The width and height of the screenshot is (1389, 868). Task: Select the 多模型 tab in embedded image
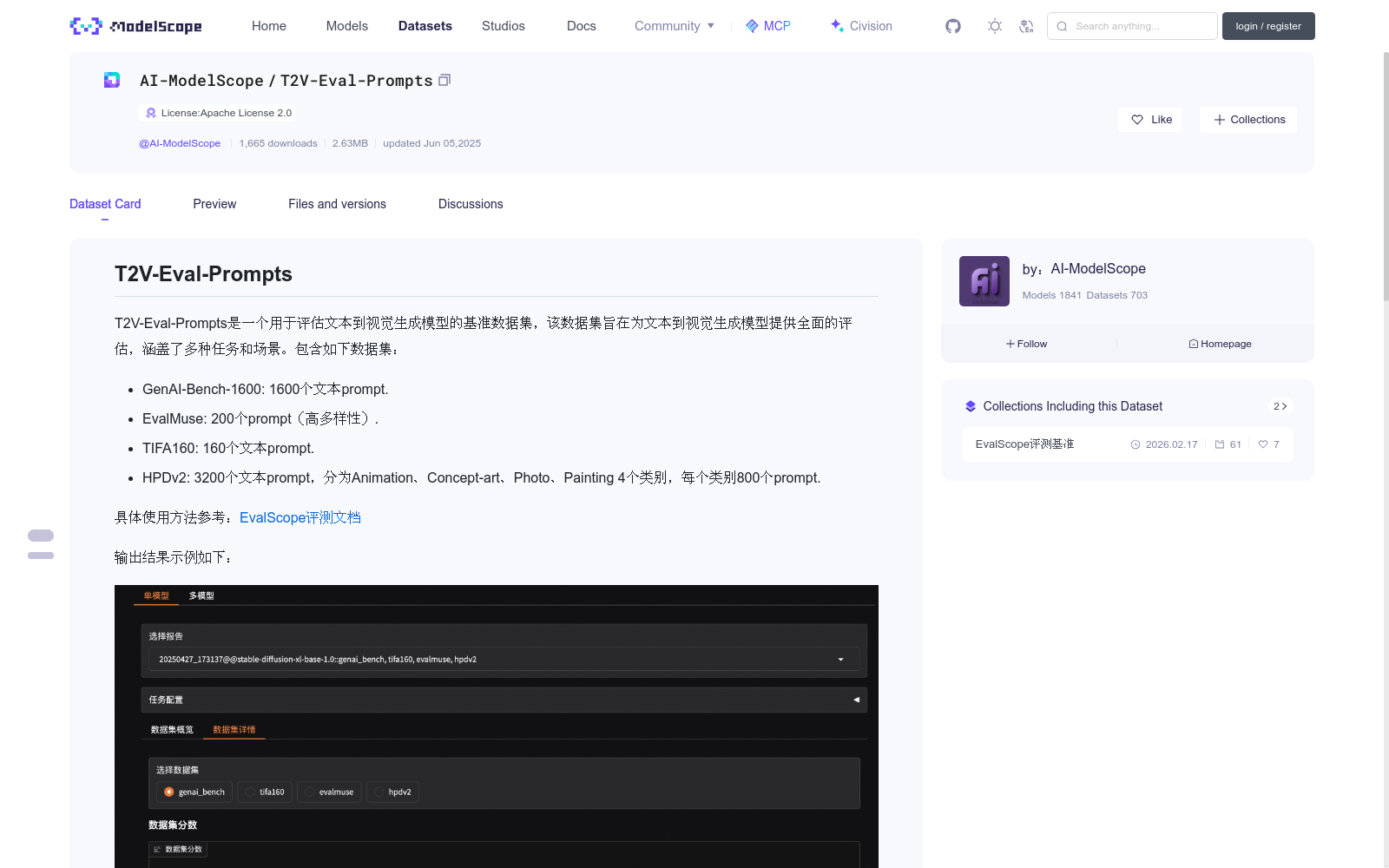[x=201, y=595]
